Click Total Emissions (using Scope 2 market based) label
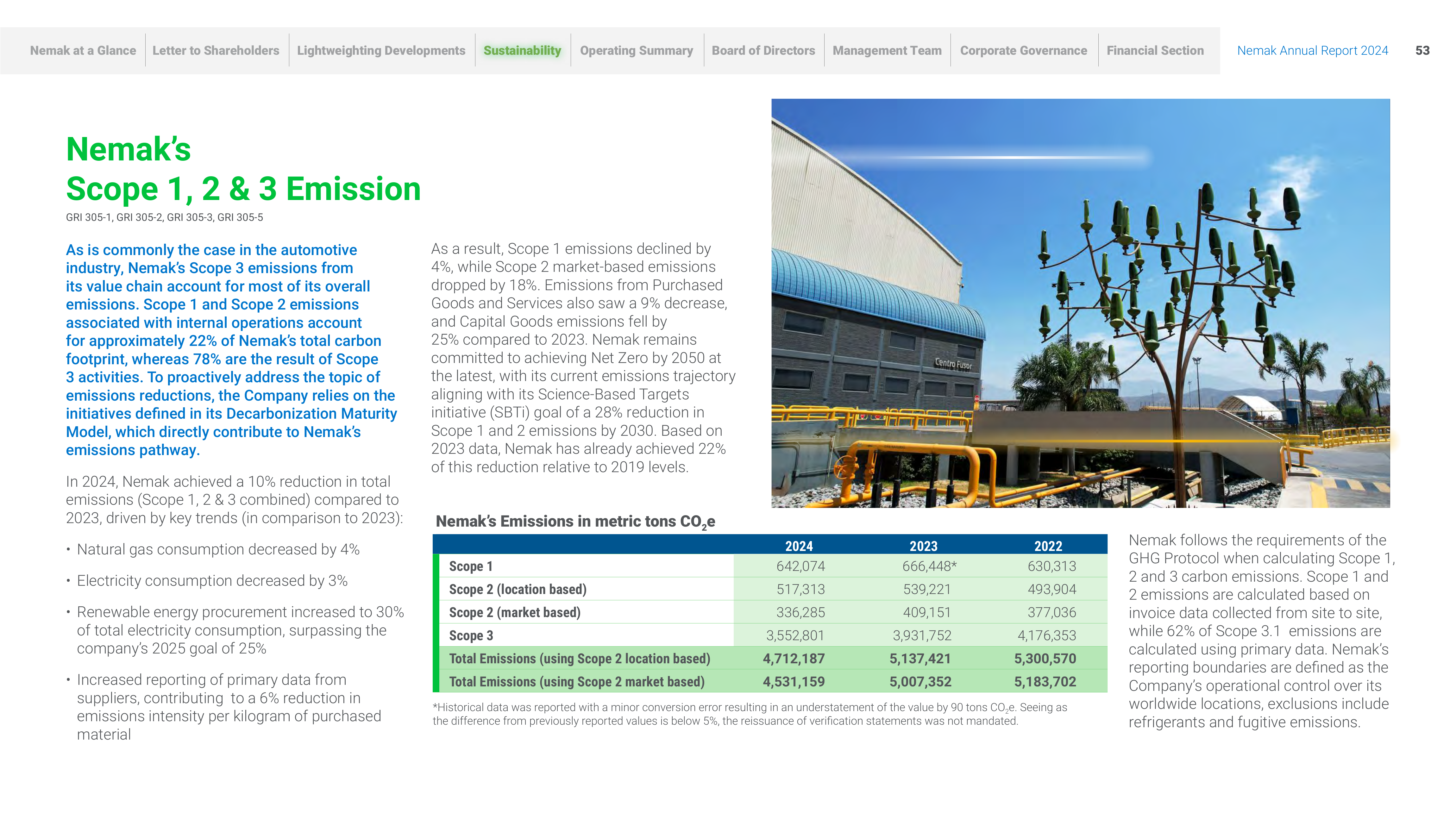1456x819 pixels. coord(577,682)
